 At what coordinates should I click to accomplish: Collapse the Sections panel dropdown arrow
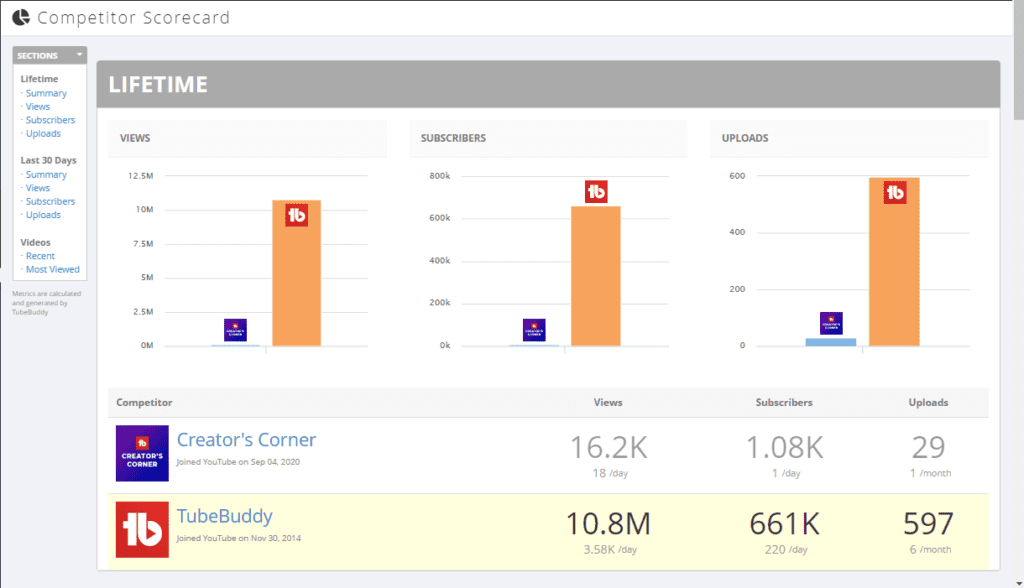79,55
